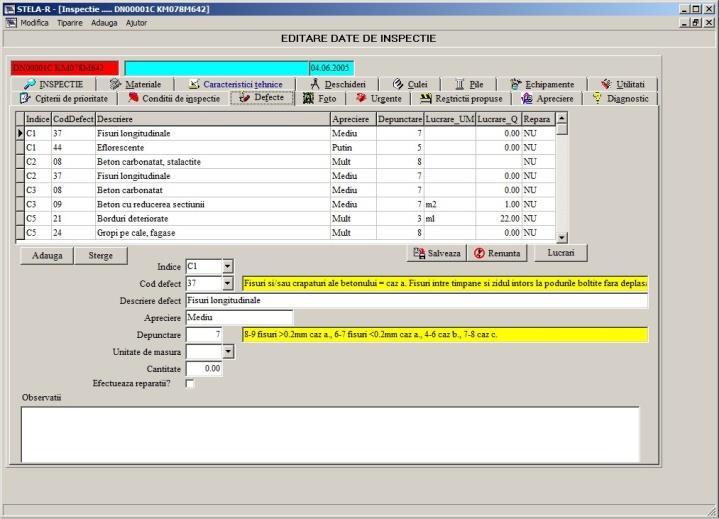Image resolution: width=719 pixels, height=519 pixels.
Task: Click the INSPECTIE tab icon
Action: pos(30,84)
